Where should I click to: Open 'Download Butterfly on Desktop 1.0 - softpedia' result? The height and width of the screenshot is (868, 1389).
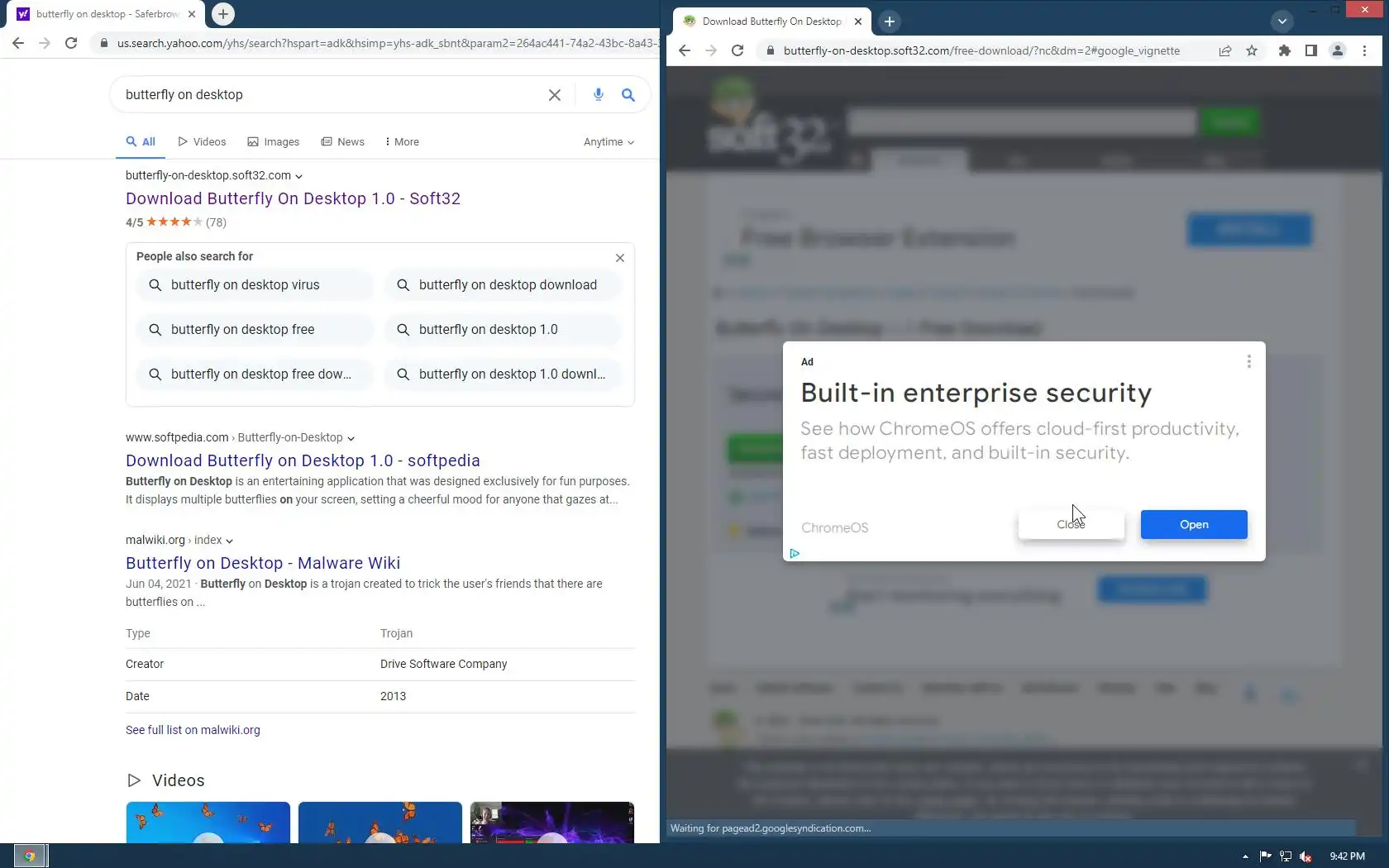tap(303, 460)
